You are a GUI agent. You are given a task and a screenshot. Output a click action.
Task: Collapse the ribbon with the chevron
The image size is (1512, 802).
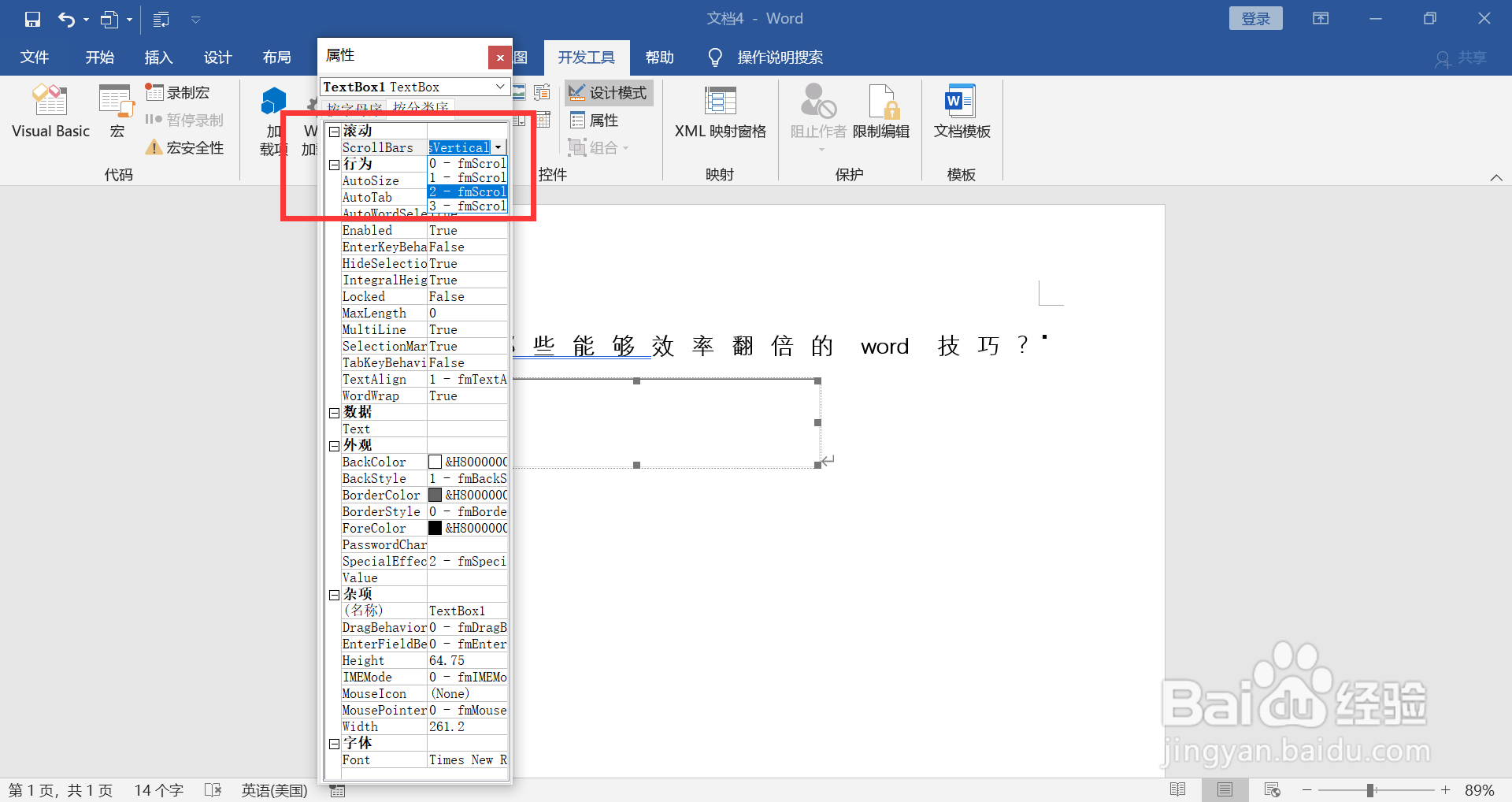(x=1496, y=177)
